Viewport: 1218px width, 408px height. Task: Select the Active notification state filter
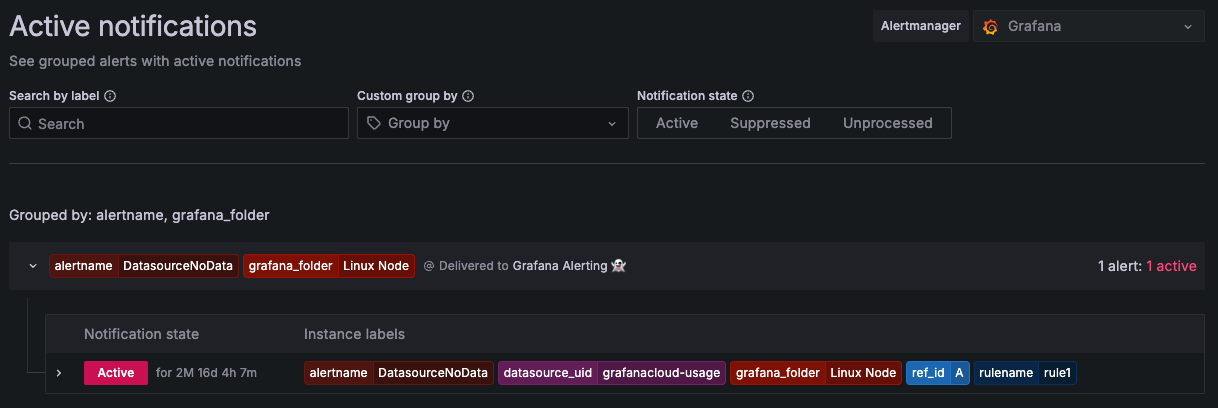point(677,123)
